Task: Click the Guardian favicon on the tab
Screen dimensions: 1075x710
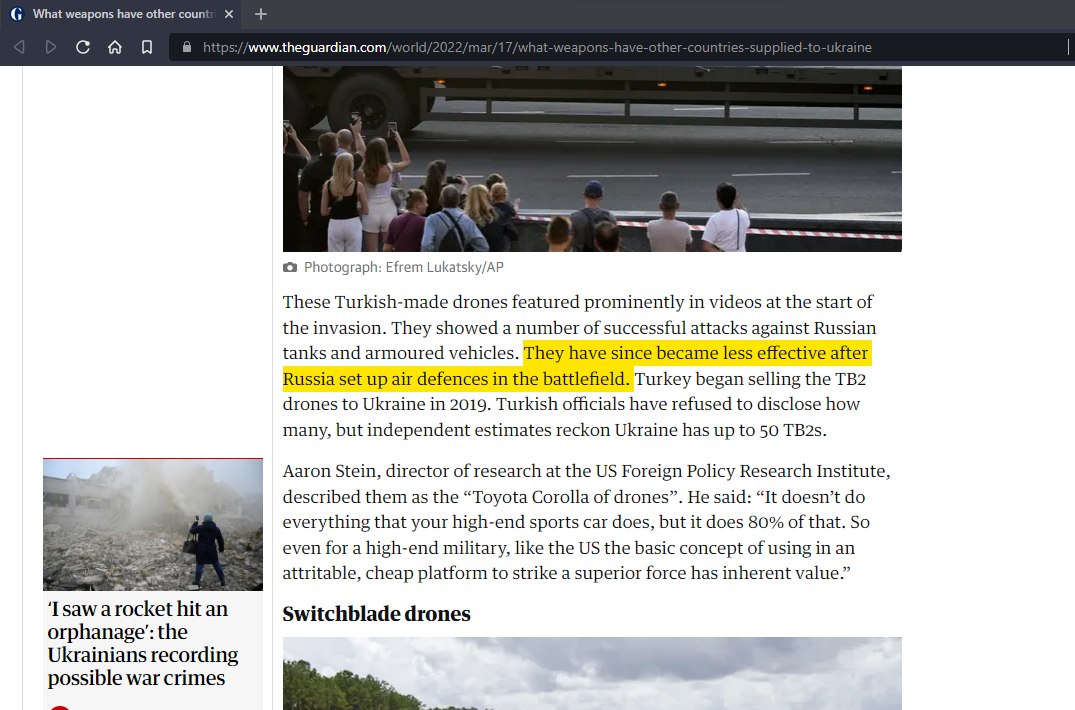Action: point(17,14)
